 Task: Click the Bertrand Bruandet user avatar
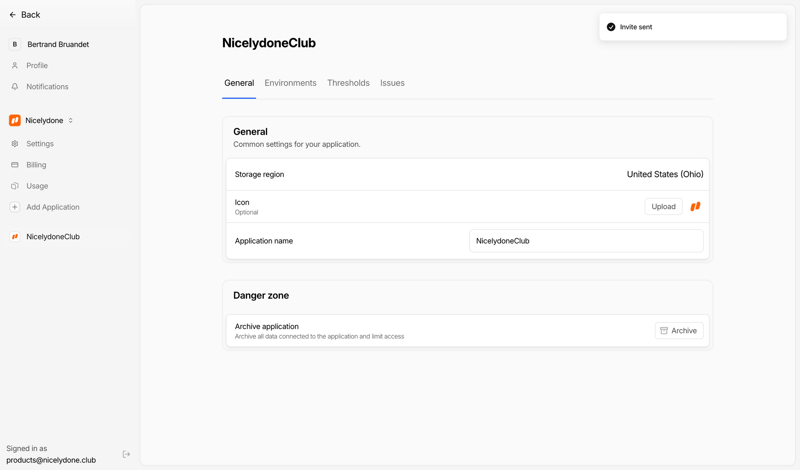coord(15,44)
